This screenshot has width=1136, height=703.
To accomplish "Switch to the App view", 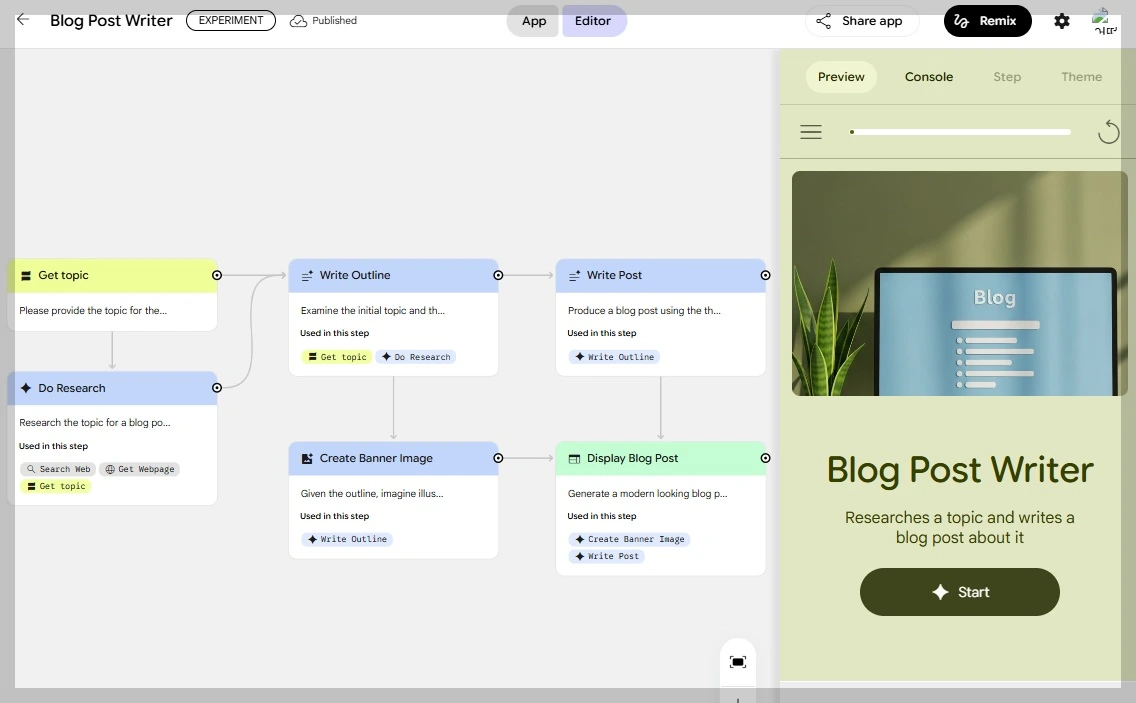I will pyautogui.click(x=534, y=21).
